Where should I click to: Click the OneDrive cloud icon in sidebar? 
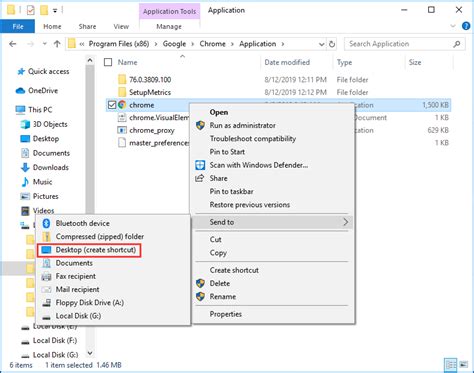(x=20, y=91)
